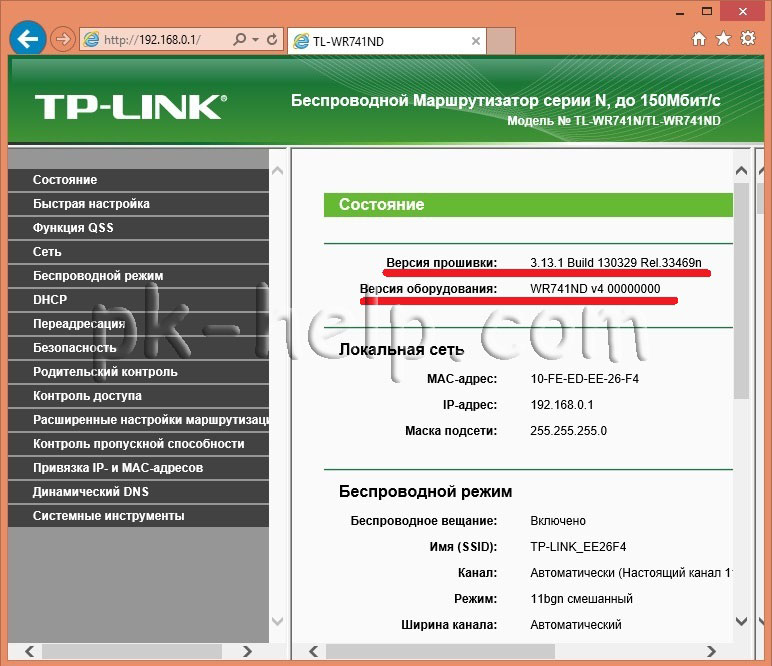Click the Internet Explorer icon in address bar
Image resolution: width=772 pixels, height=666 pixels.
(x=92, y=39)
